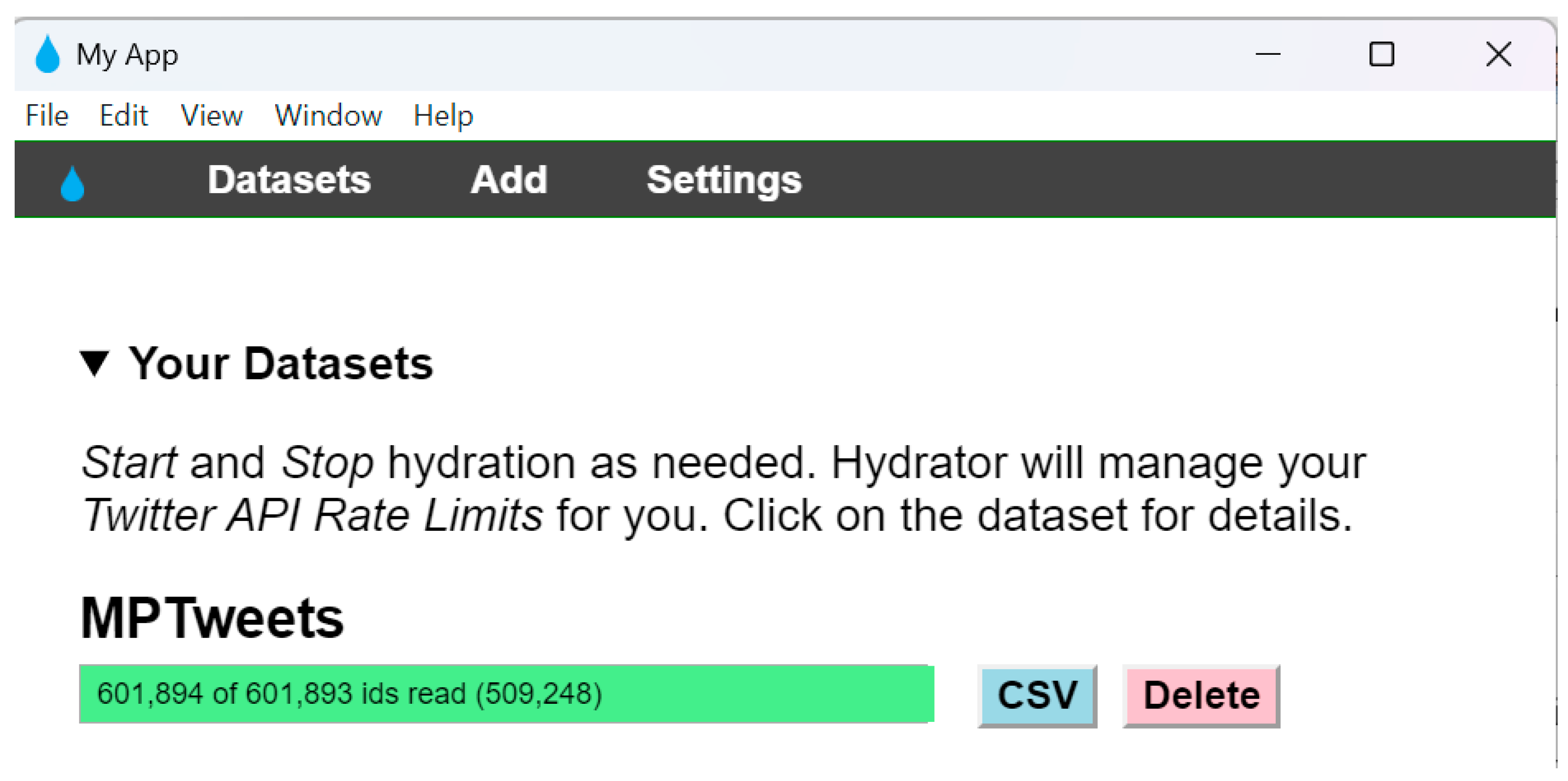Image resolution: width=1568 pixels, height=781 pixels.
Task: Delete the MPTweets dataset
Action: 1203,696
